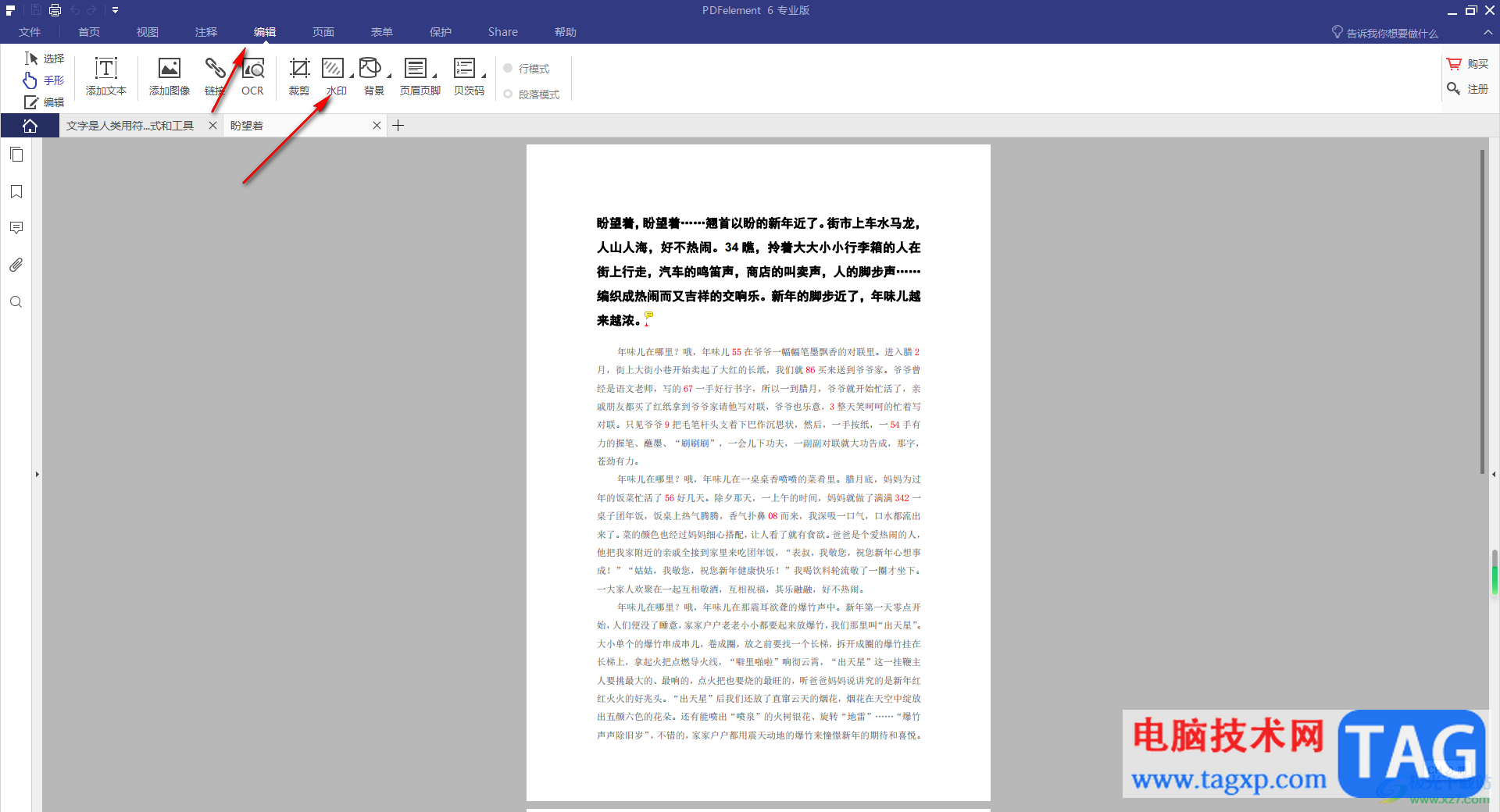
Task: Restore down the PDFelement window
Action: 1470,10
